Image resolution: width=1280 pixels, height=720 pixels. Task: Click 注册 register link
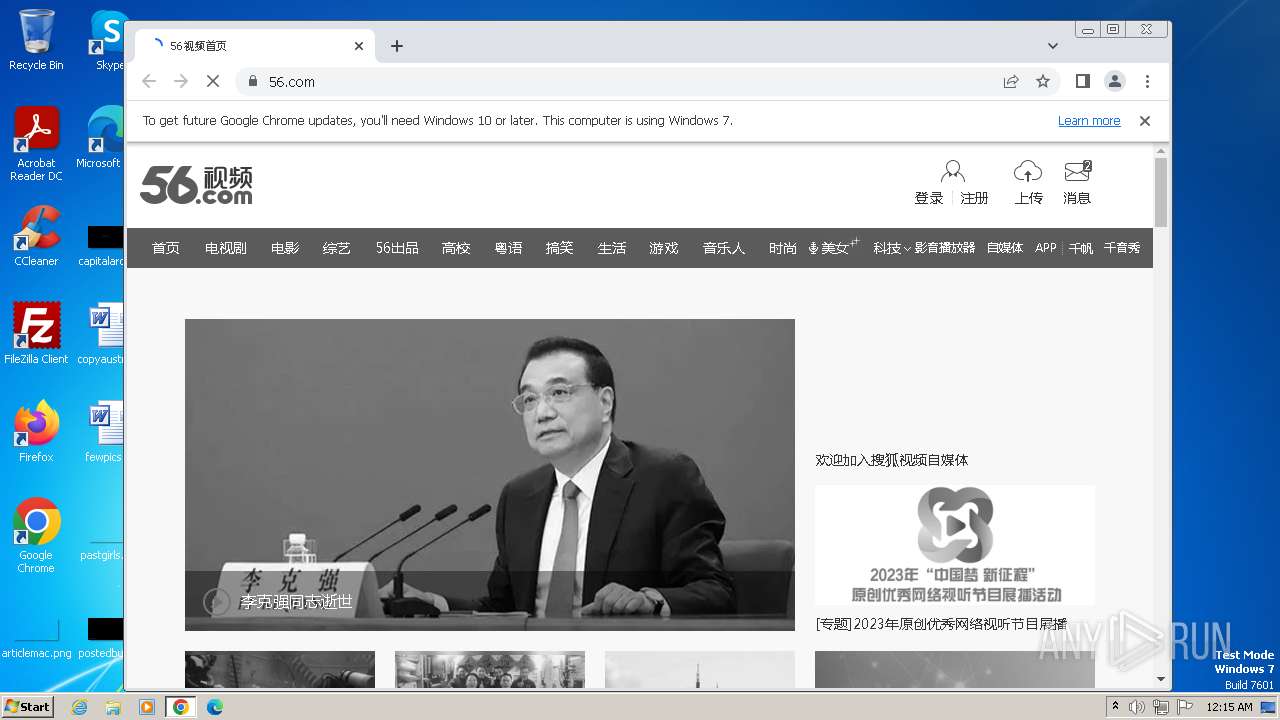point(974,198)
